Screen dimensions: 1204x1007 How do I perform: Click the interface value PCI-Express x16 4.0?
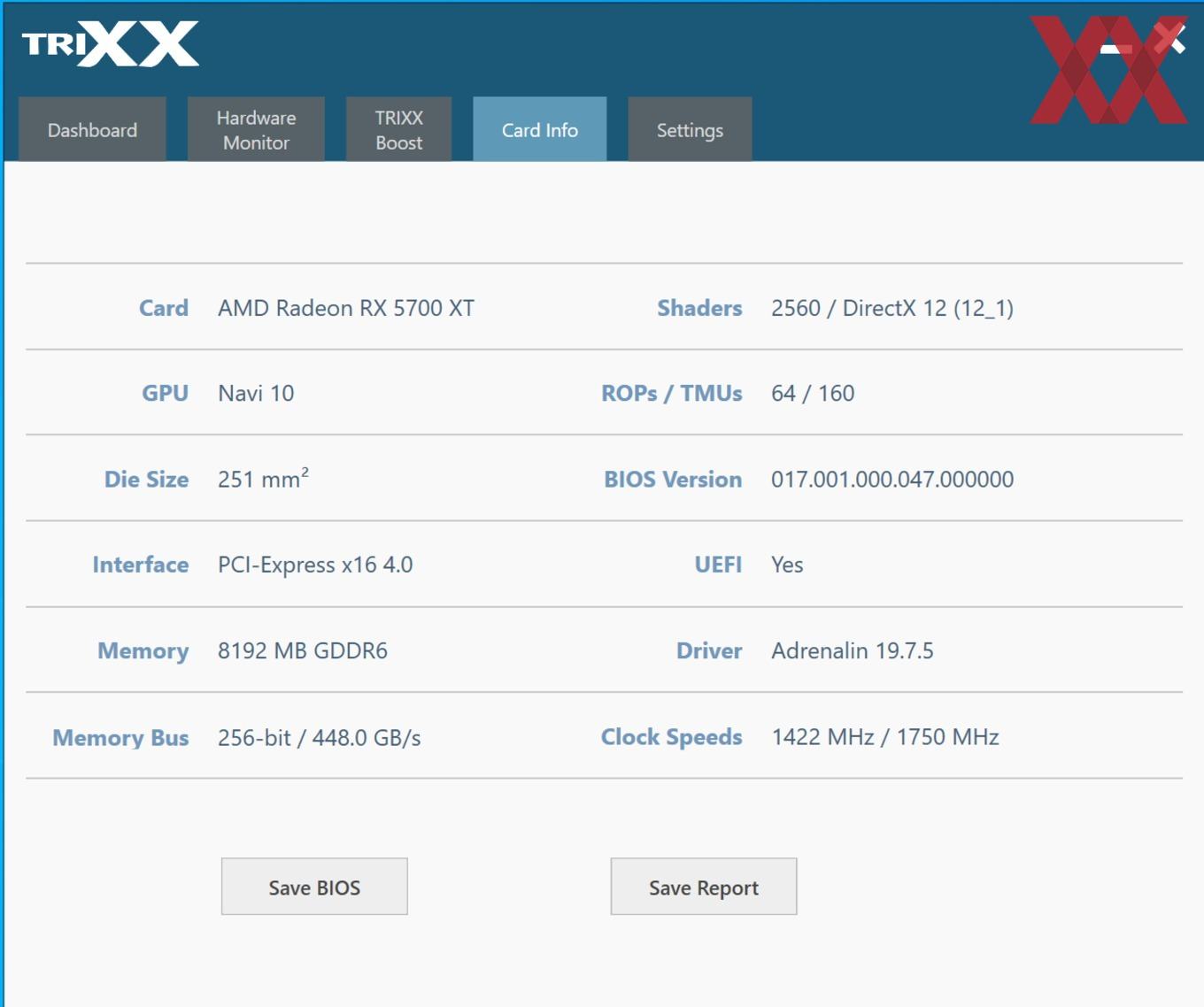click(315, 565)
